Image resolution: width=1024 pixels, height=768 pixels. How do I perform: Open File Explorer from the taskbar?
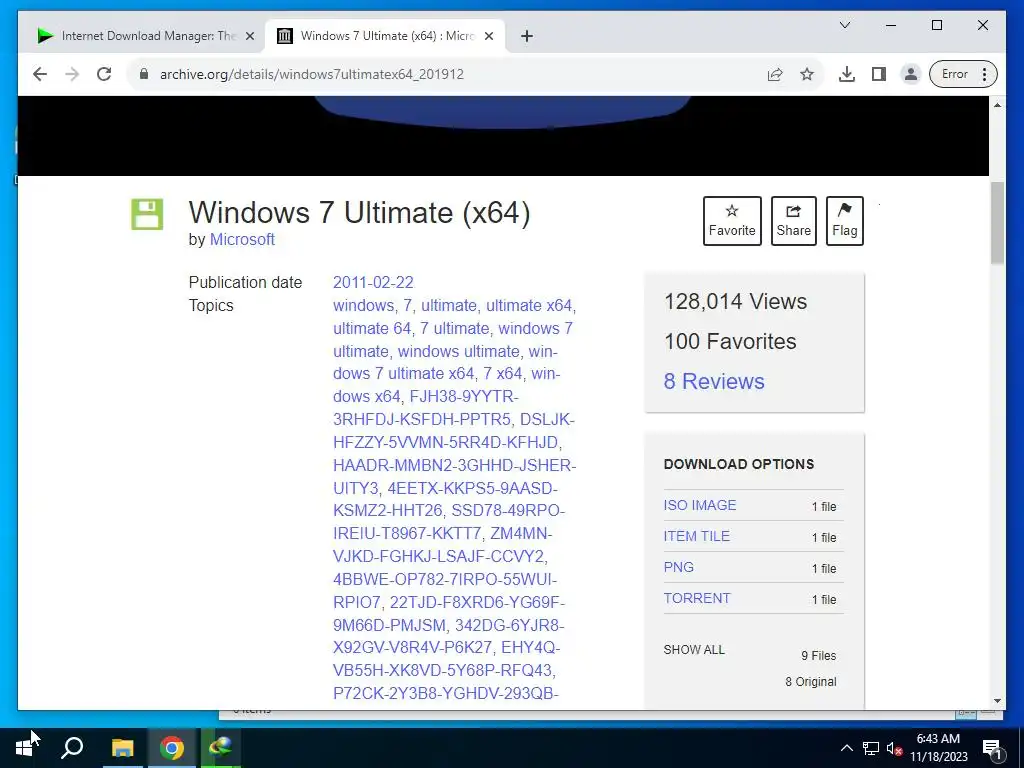(122, 748)
